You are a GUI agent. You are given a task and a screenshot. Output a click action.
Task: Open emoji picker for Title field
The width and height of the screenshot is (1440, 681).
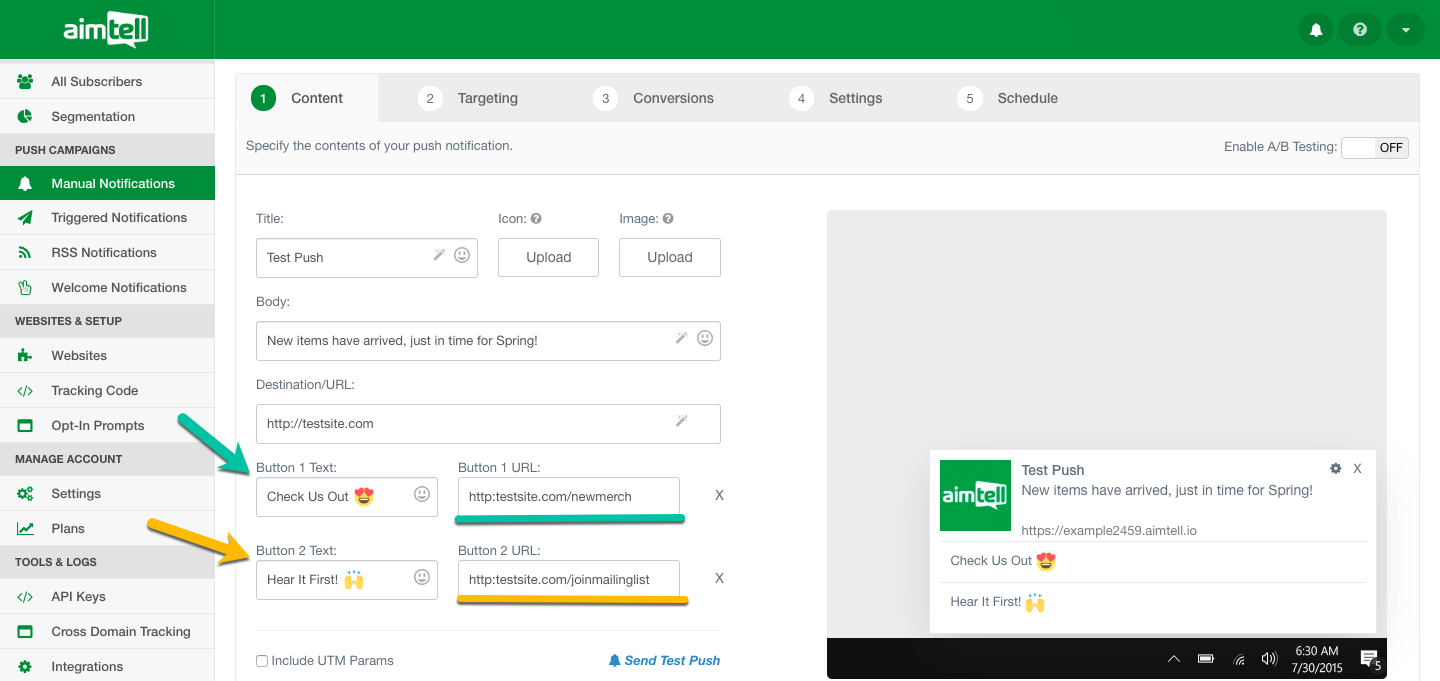[x=462, y=256]
